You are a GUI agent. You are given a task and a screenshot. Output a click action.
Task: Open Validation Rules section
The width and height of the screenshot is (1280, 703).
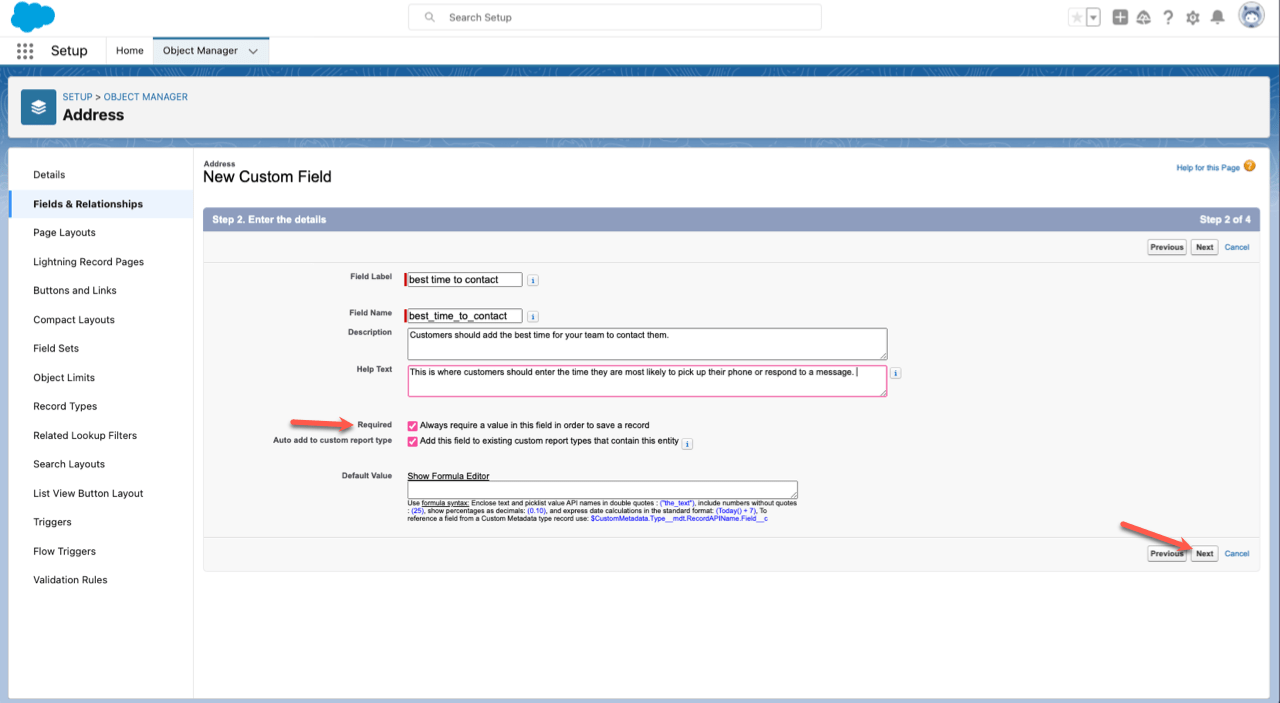[70, 580]
